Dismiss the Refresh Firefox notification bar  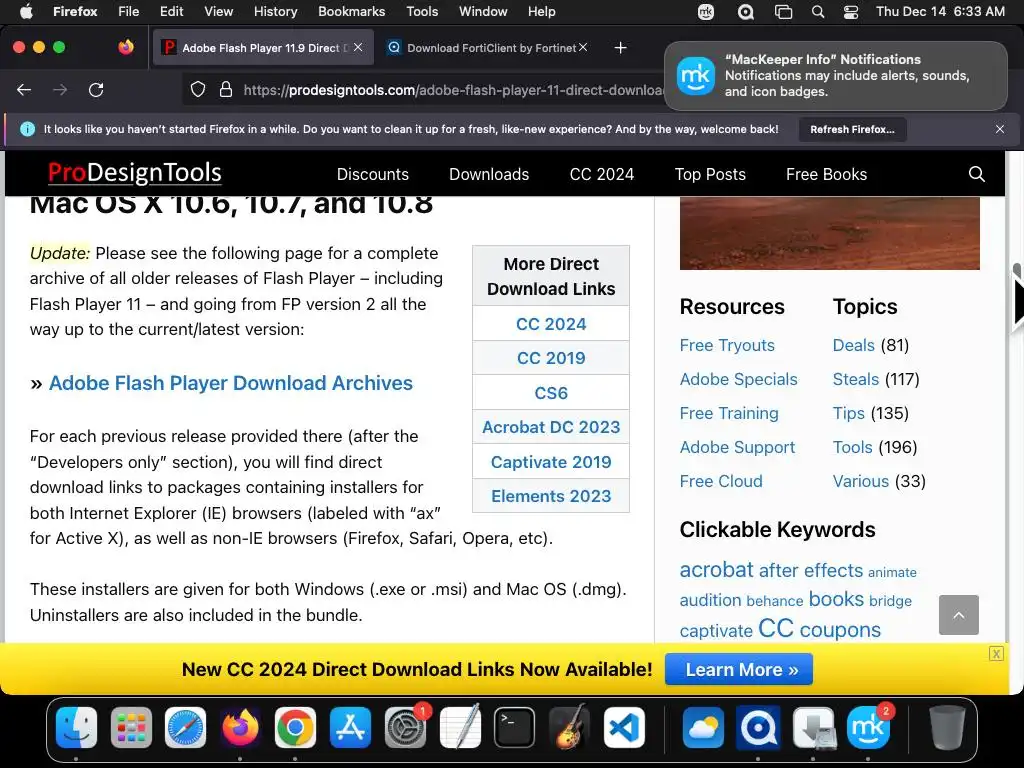point(1000,129)
